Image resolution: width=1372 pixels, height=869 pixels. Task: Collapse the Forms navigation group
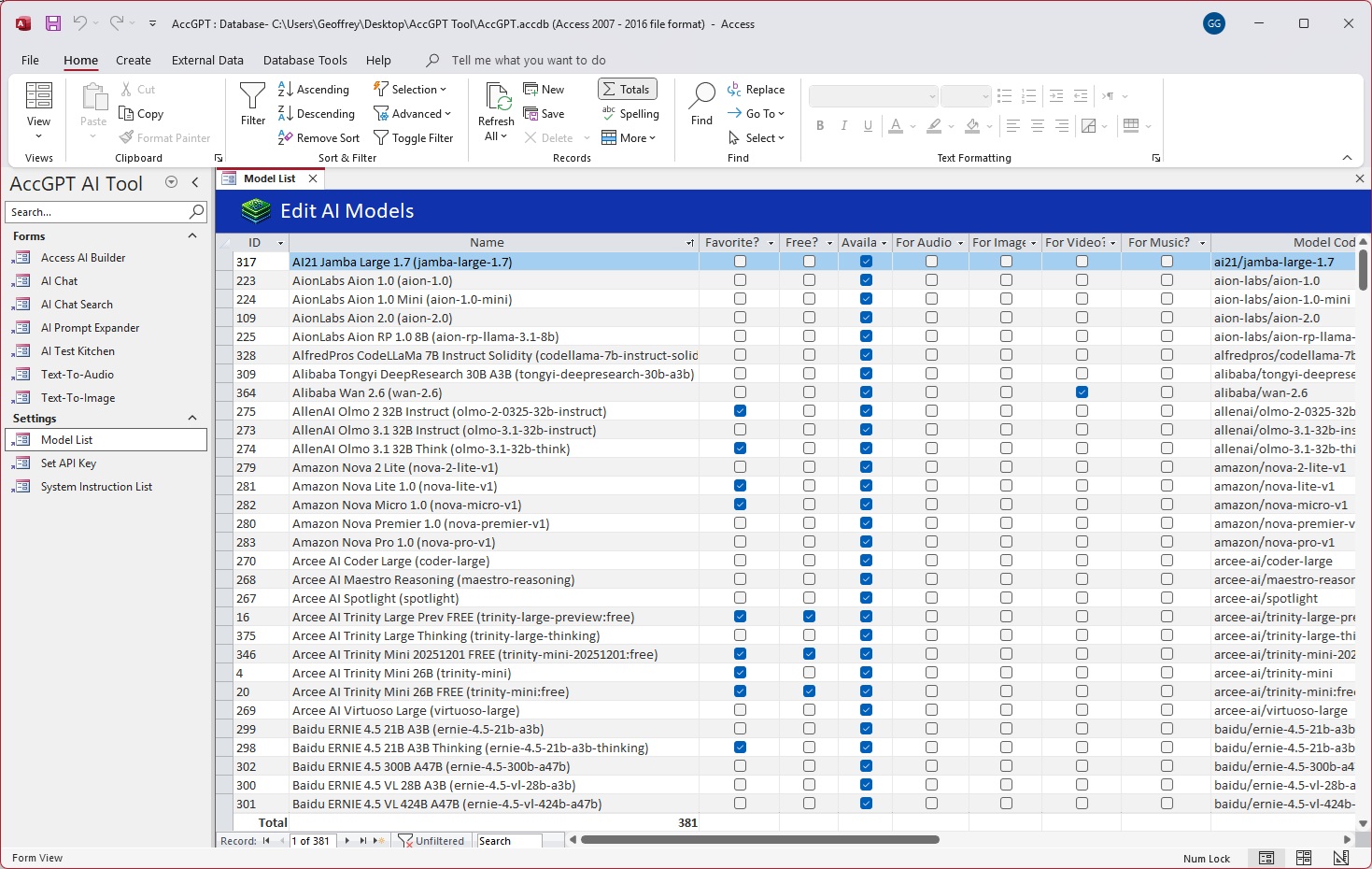(x=192, y=236)
